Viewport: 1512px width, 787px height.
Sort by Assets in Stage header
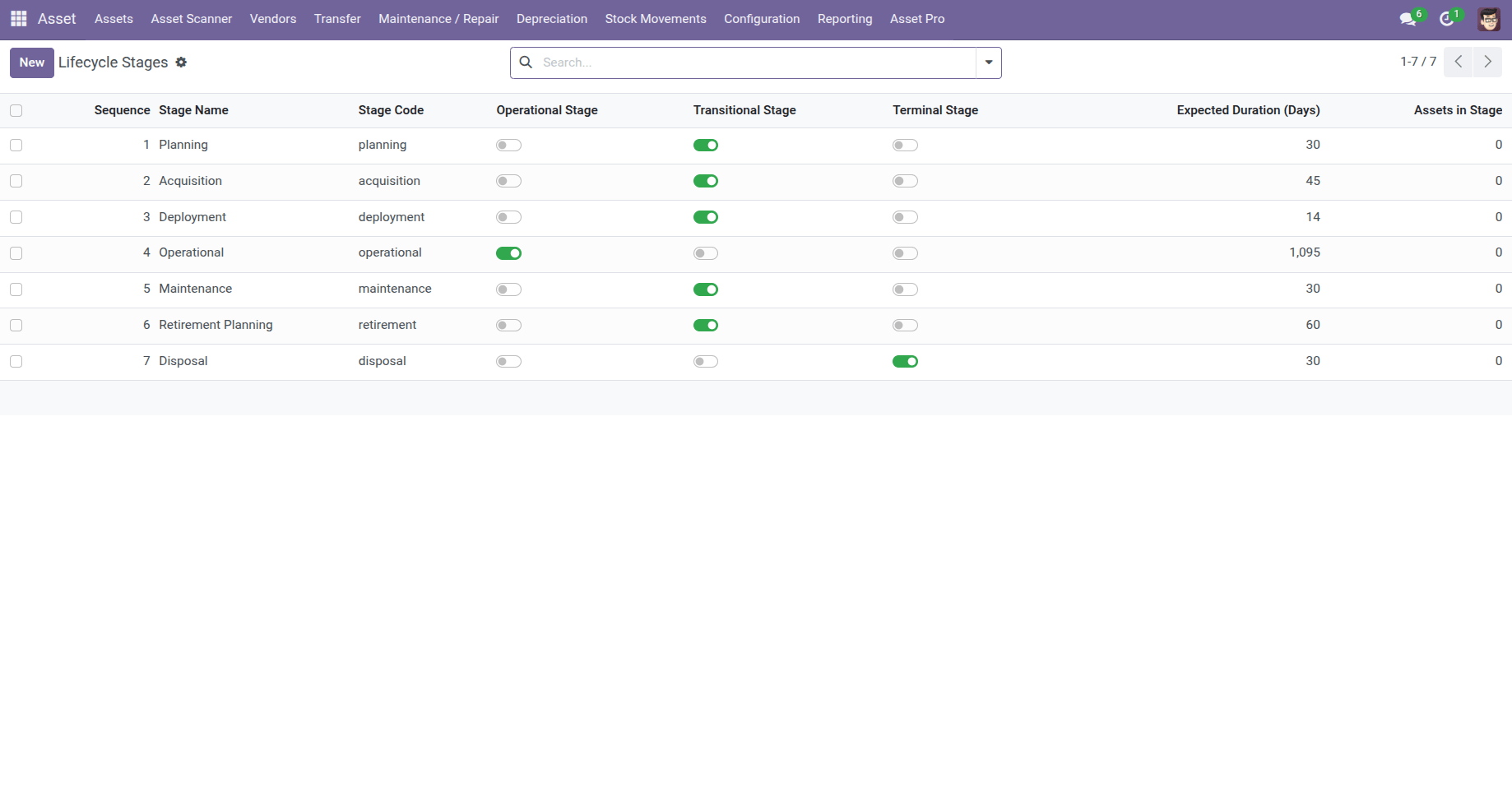click(x=1458, y=110)
